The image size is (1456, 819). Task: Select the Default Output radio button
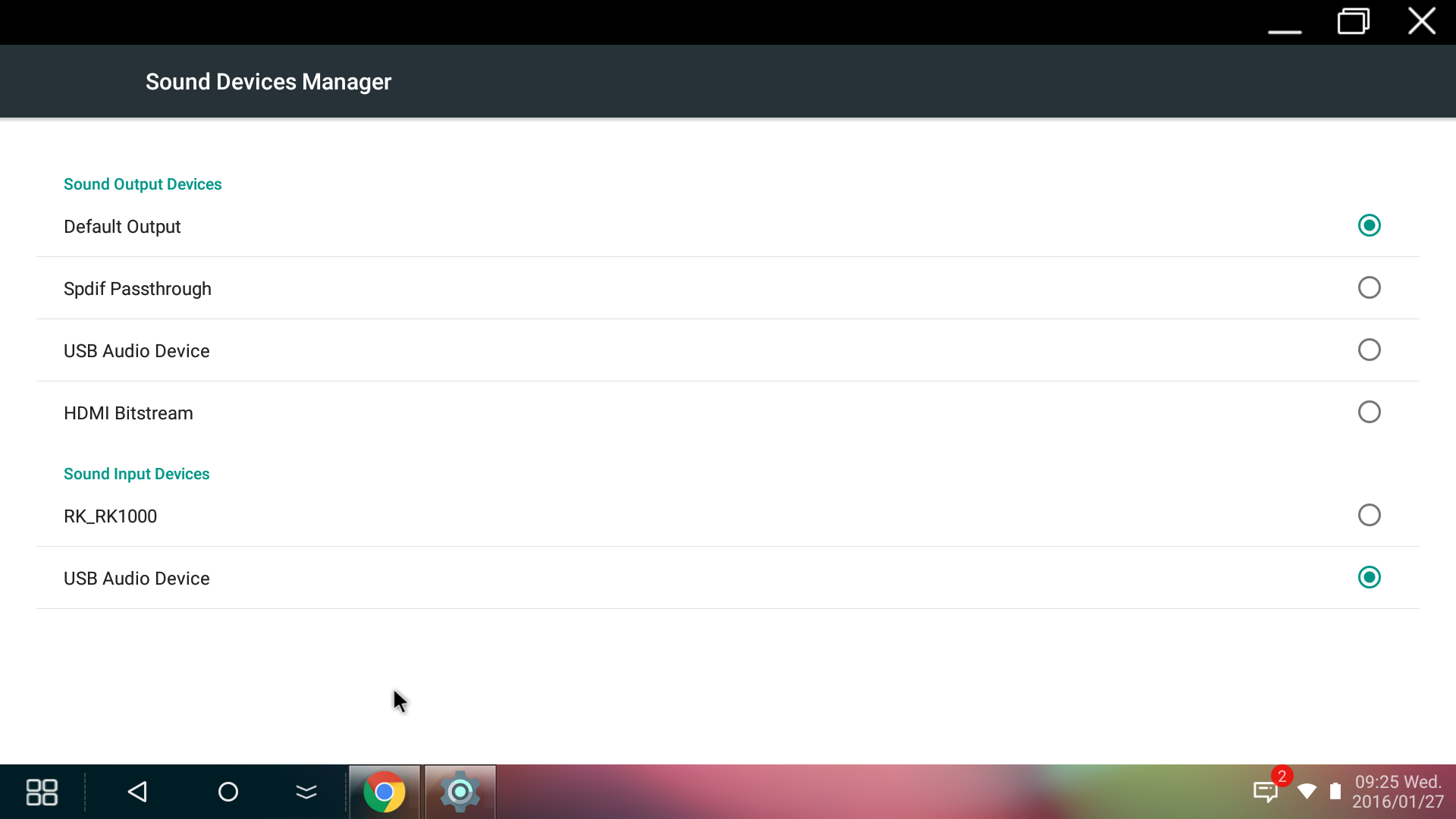pyautogui.click(x=1369, y=225)
